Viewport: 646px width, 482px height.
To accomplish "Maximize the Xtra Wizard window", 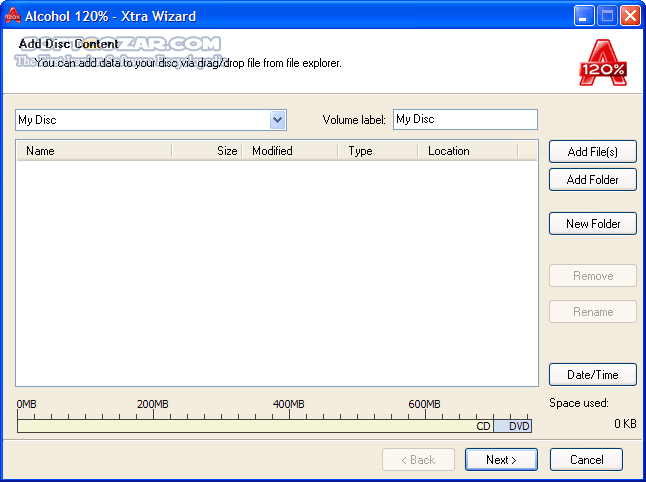I will pyautogui.click(x=608, y=16).
